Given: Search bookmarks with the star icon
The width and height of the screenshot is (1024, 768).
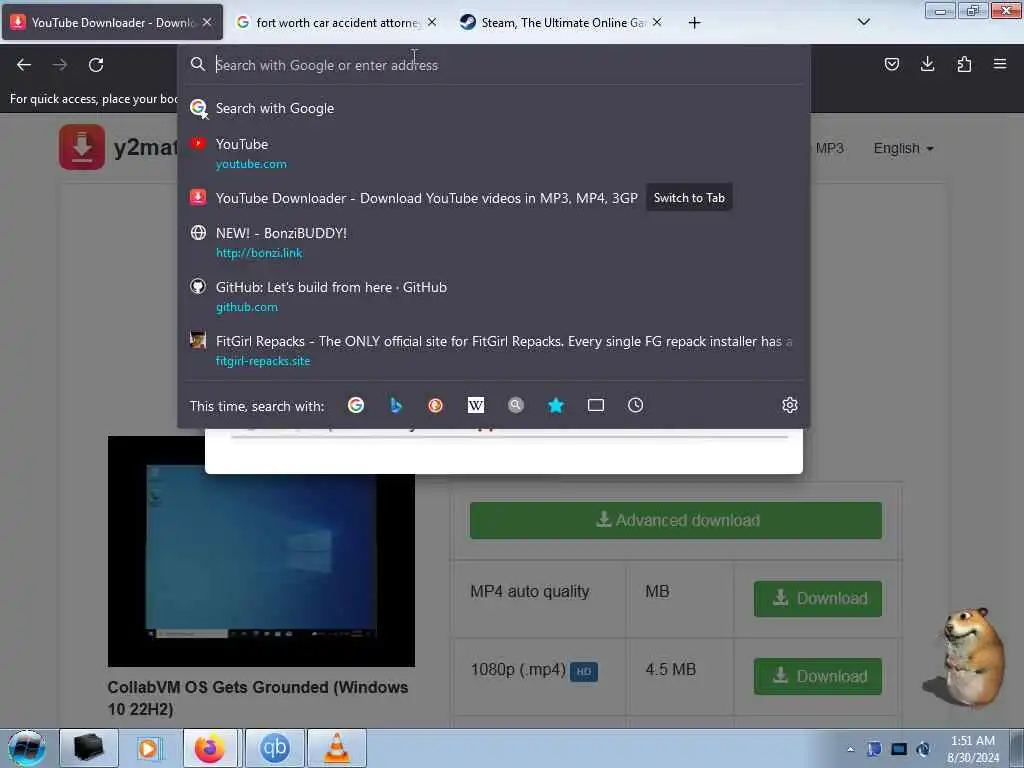Looking at the screenshot, I should (556, 406).
